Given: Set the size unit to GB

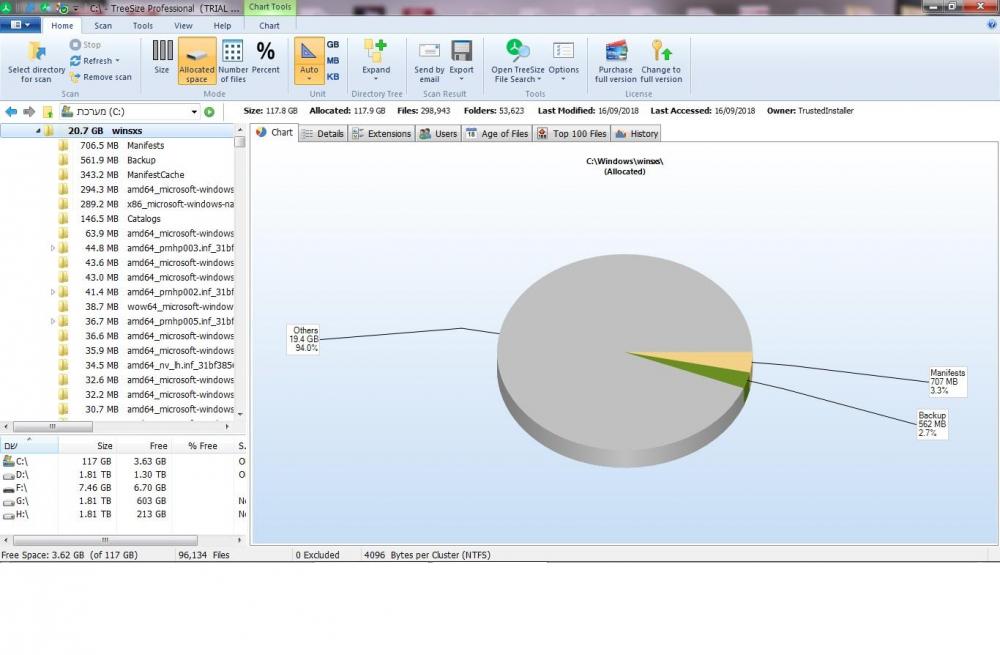Looking at the screenshot, I should point(333,45).
